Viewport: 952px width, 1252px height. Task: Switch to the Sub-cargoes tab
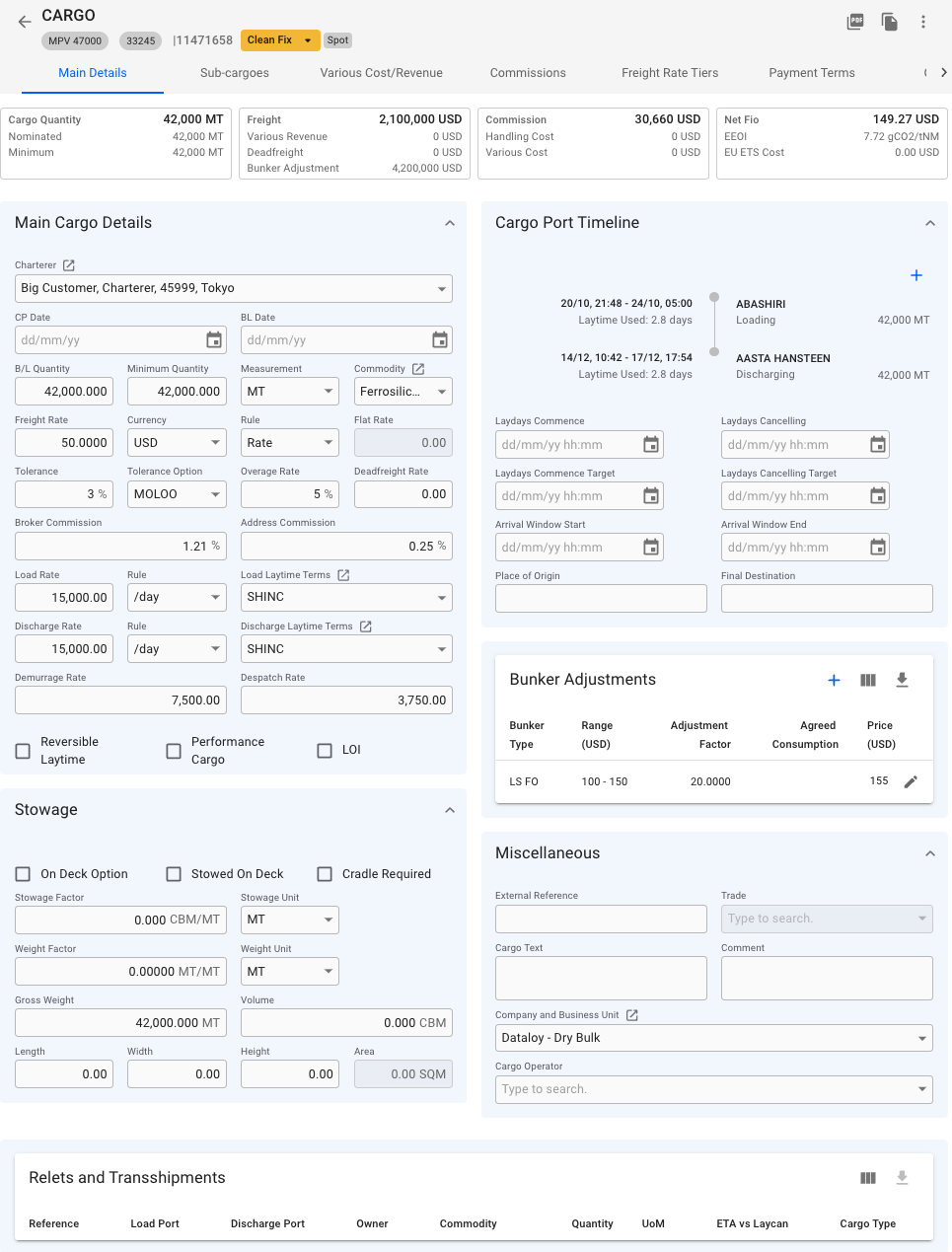(235, 73)
